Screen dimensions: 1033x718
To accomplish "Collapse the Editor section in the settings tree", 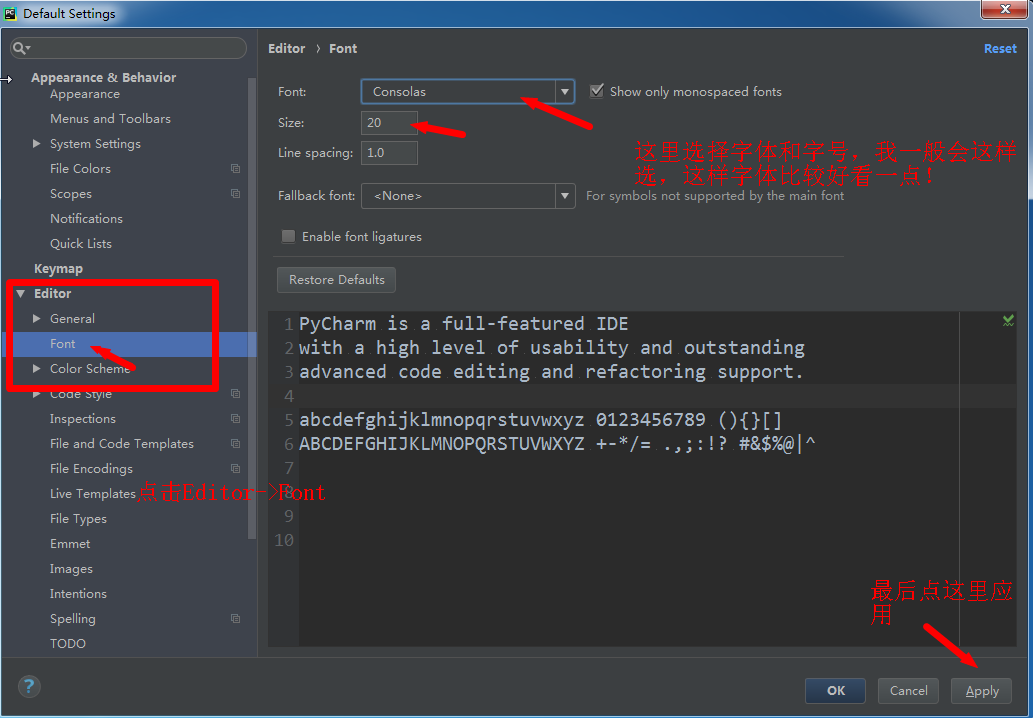I will pos(21,293).
